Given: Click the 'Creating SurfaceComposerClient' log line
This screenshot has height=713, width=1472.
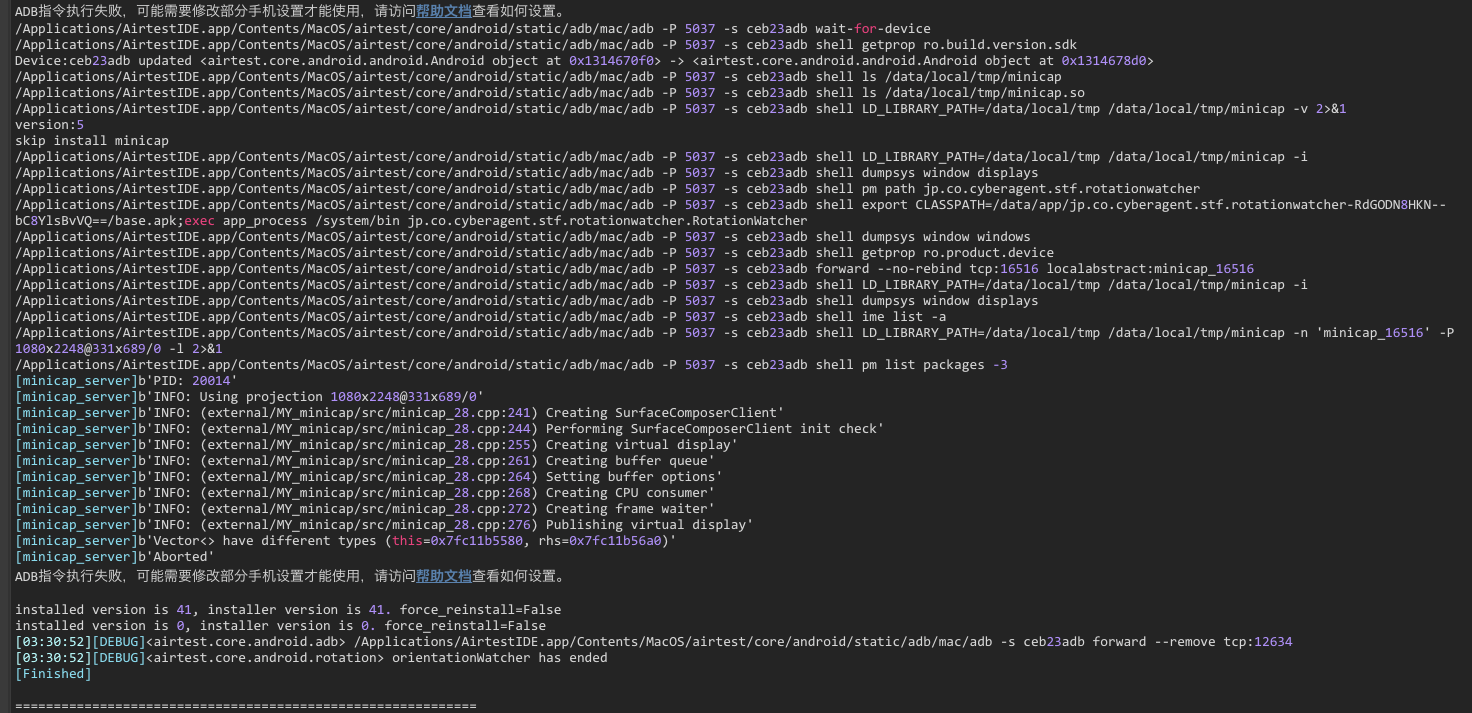Looking at the screenshot, I should 399,413.
